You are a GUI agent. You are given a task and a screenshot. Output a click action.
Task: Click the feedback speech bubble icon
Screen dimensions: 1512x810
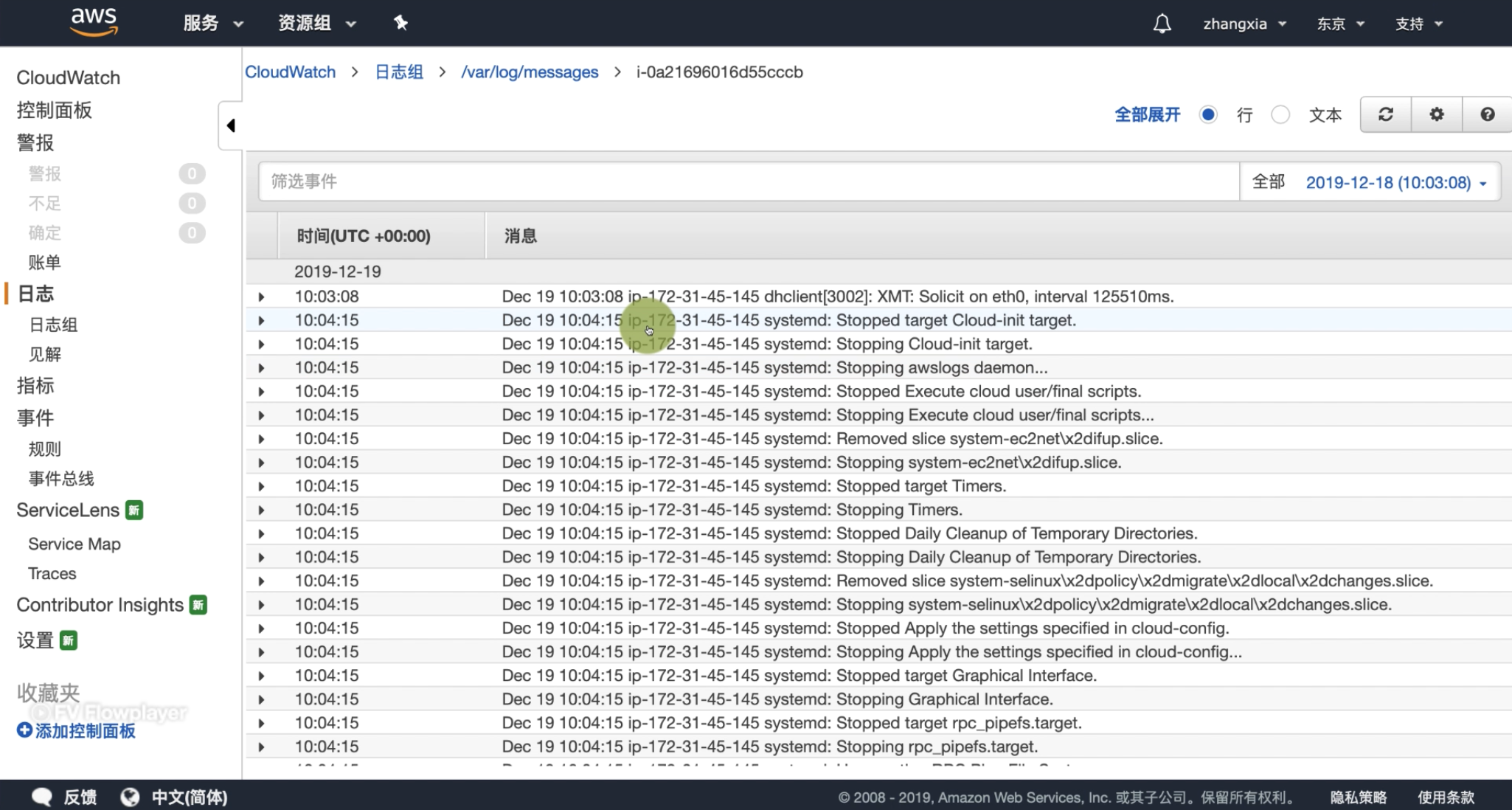[42, 797]
